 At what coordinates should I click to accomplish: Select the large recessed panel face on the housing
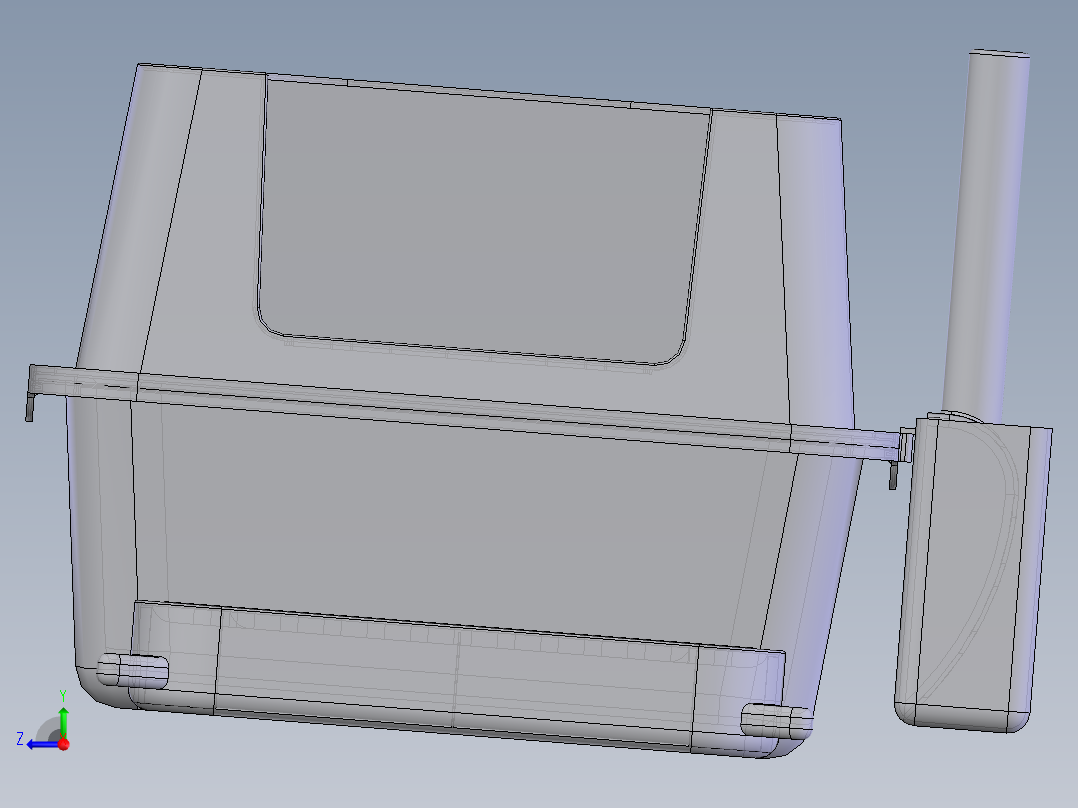pyautogui.click(x=485, y=220)
